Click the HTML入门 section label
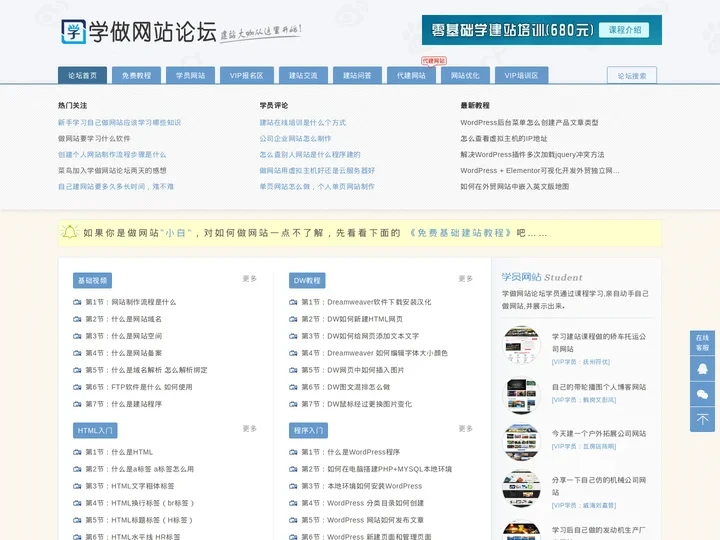720x540 pixels. (x=95, y=431)
